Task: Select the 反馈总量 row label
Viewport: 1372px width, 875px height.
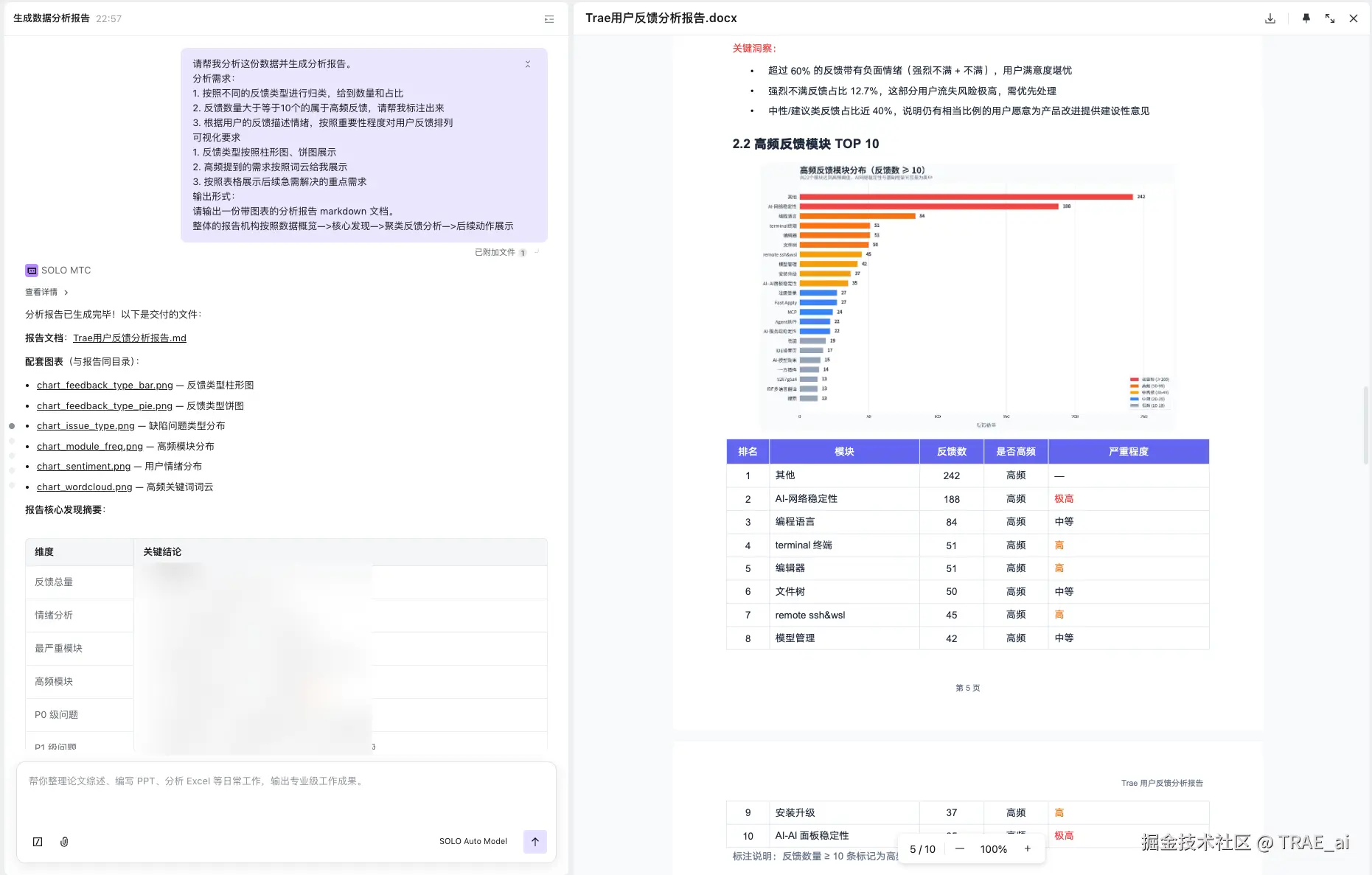Action: point(54,582)
